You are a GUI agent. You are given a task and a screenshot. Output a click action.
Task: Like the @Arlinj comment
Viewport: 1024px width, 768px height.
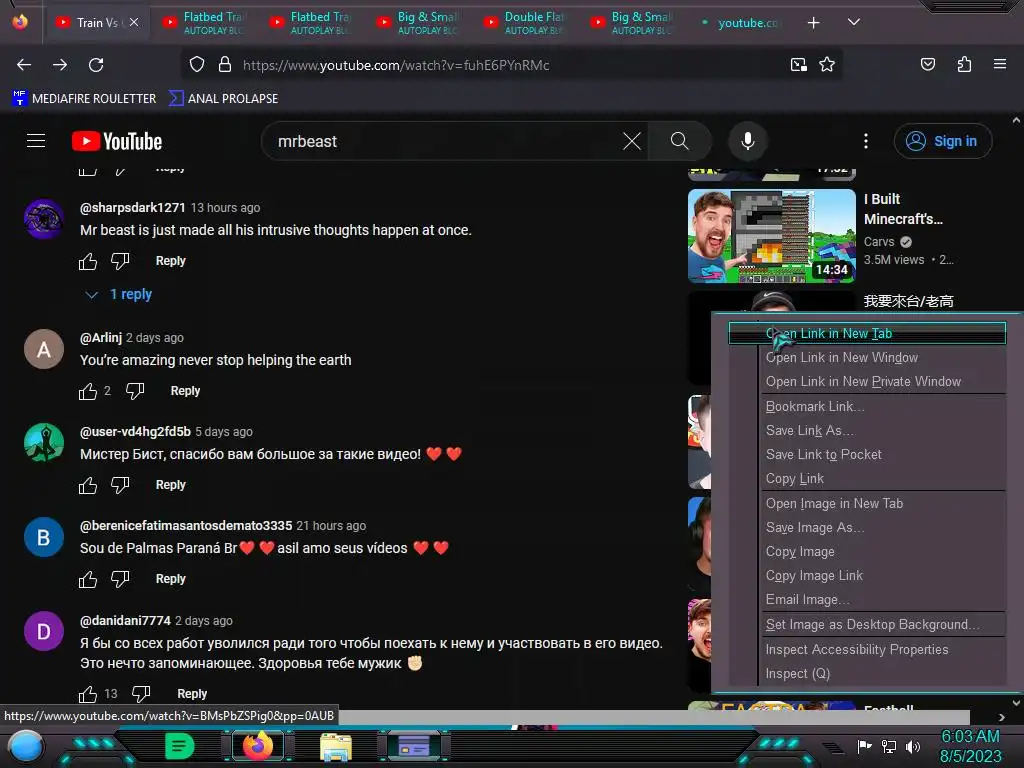click(x=88, y=391)
